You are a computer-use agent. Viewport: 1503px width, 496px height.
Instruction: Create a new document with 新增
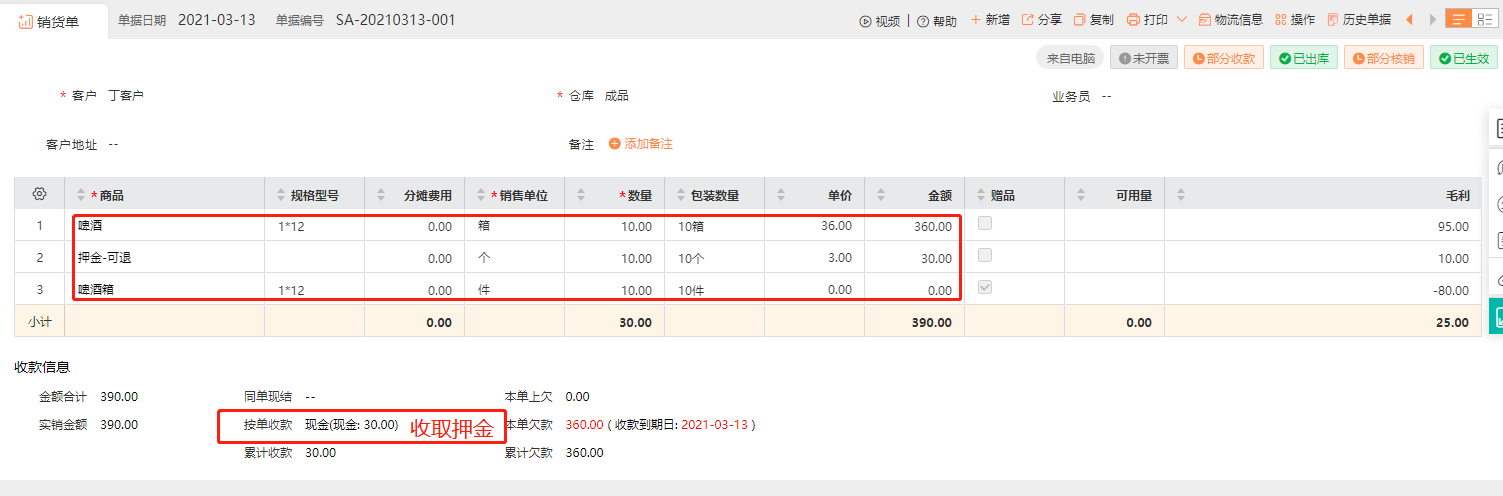click(x=990, y=20)
